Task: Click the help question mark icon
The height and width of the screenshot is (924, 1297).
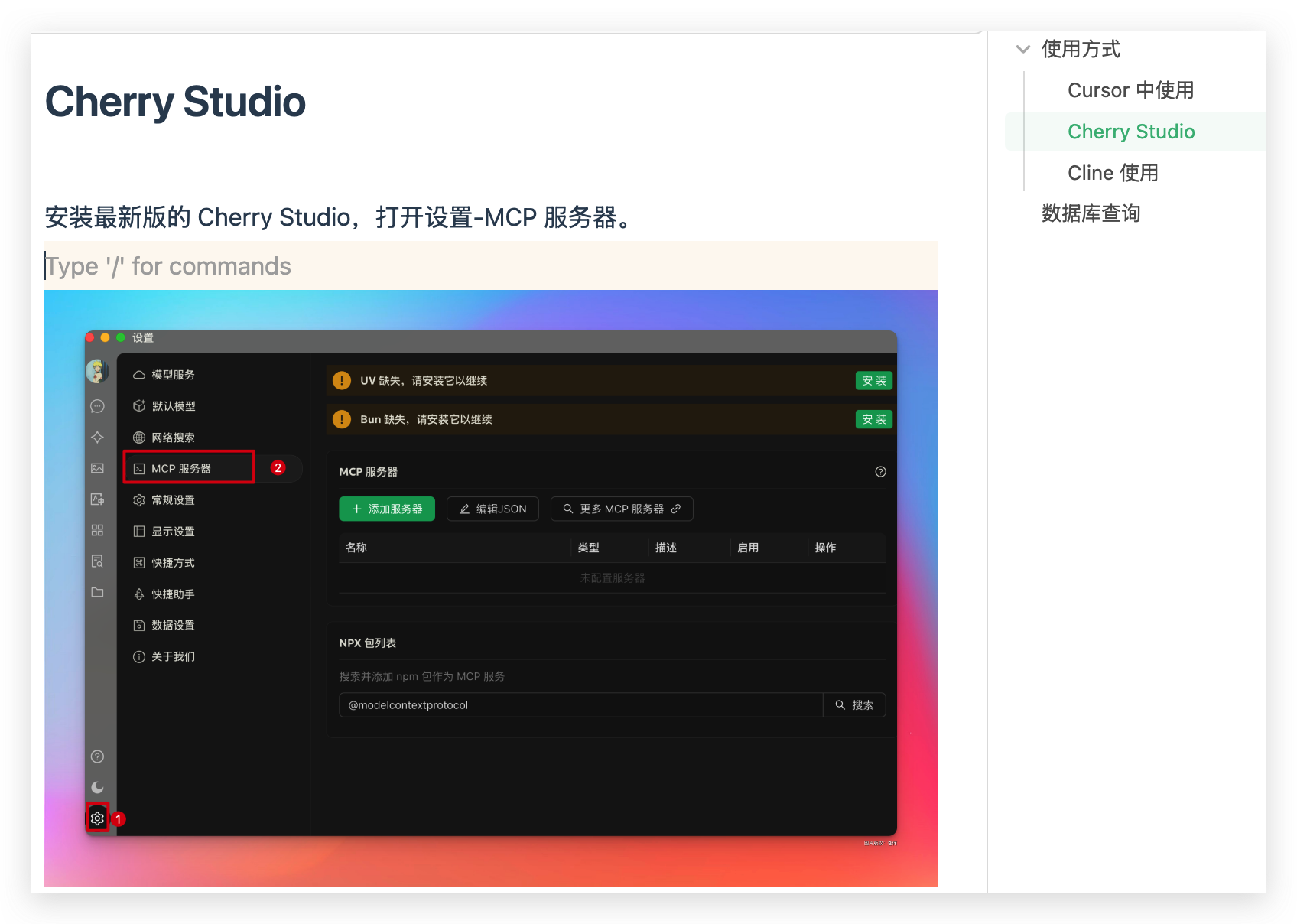Action: point(97,756)
